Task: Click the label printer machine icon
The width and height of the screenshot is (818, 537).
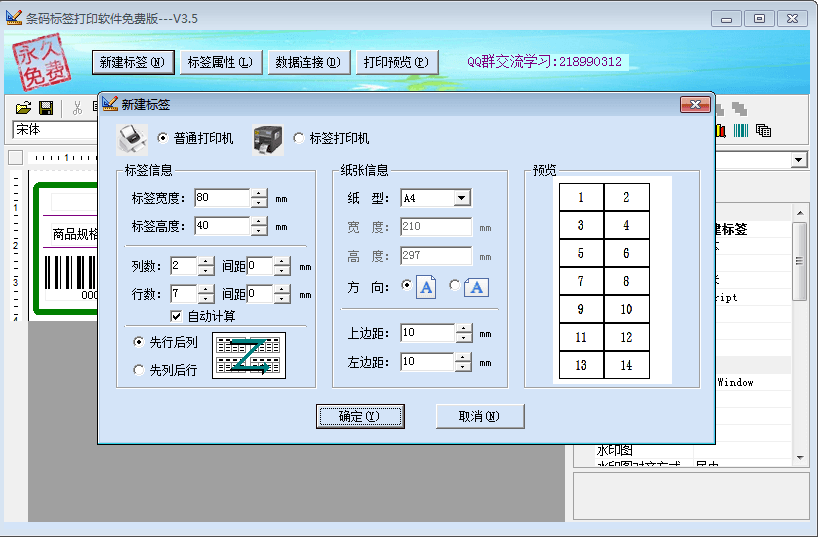Action: pos(267,138)
